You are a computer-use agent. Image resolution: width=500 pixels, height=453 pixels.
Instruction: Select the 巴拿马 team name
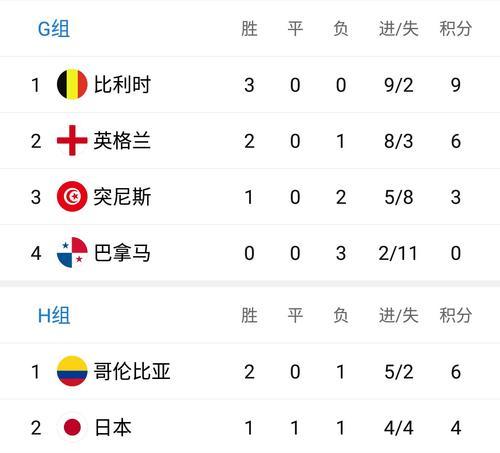122,252
